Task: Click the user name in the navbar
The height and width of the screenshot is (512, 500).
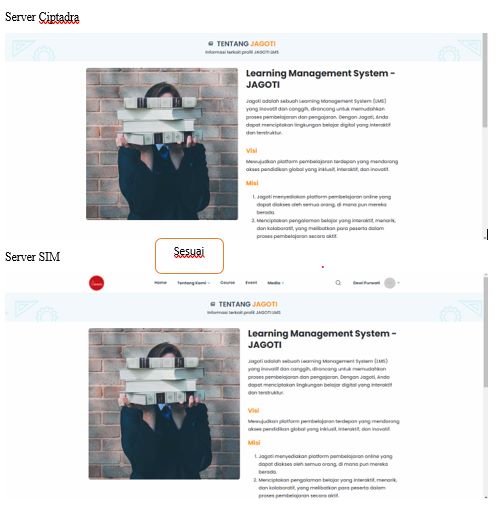Action: point(366,283)
